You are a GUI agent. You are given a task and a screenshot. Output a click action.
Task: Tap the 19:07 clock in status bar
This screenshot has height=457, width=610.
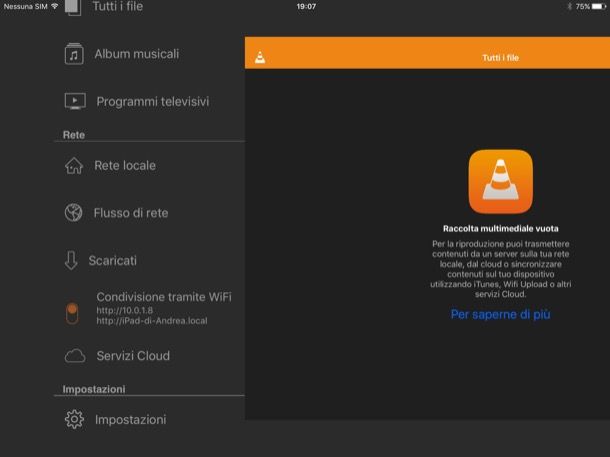point(306,6)
